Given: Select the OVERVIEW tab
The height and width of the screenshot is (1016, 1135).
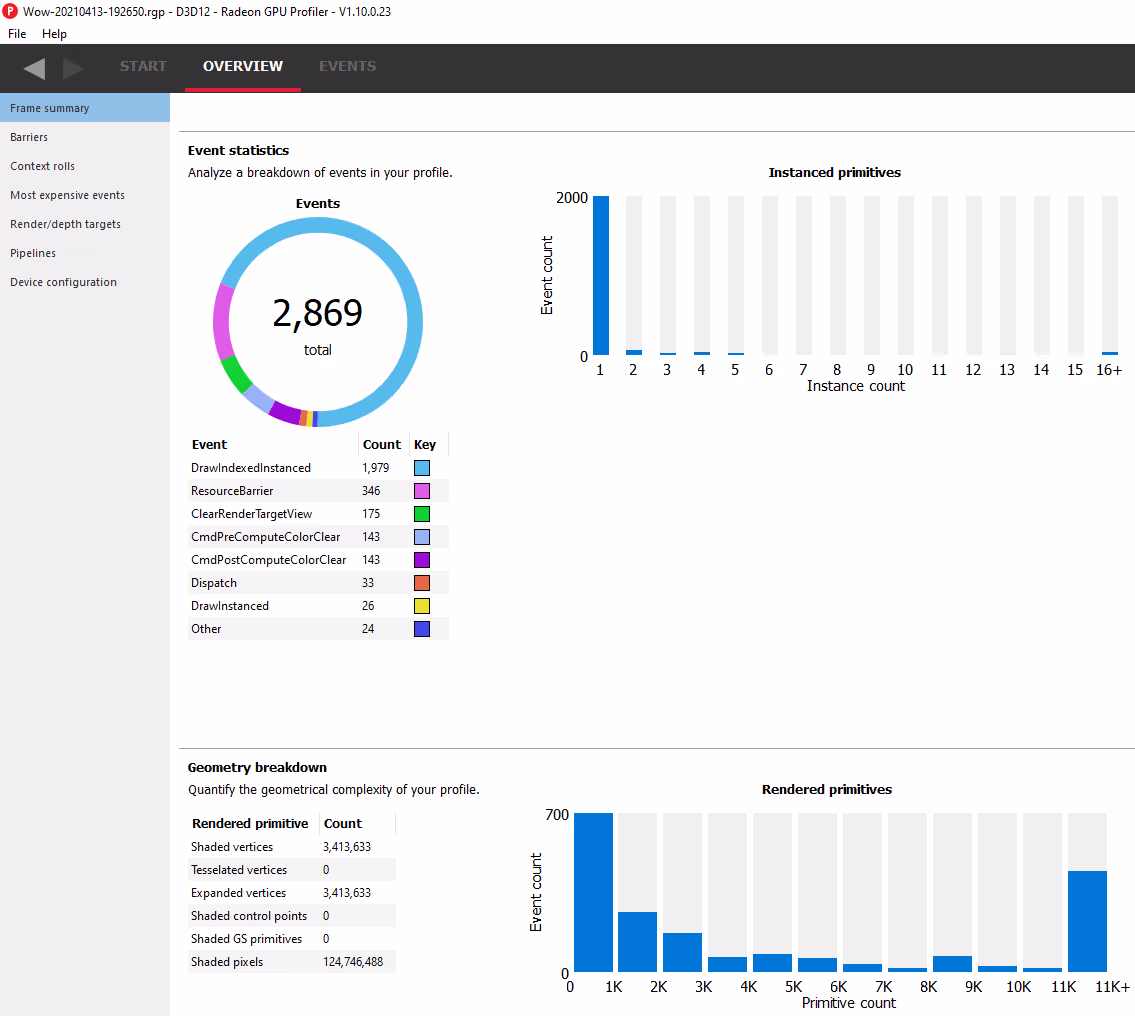Looking at the screenshot, I should point(243,67).
